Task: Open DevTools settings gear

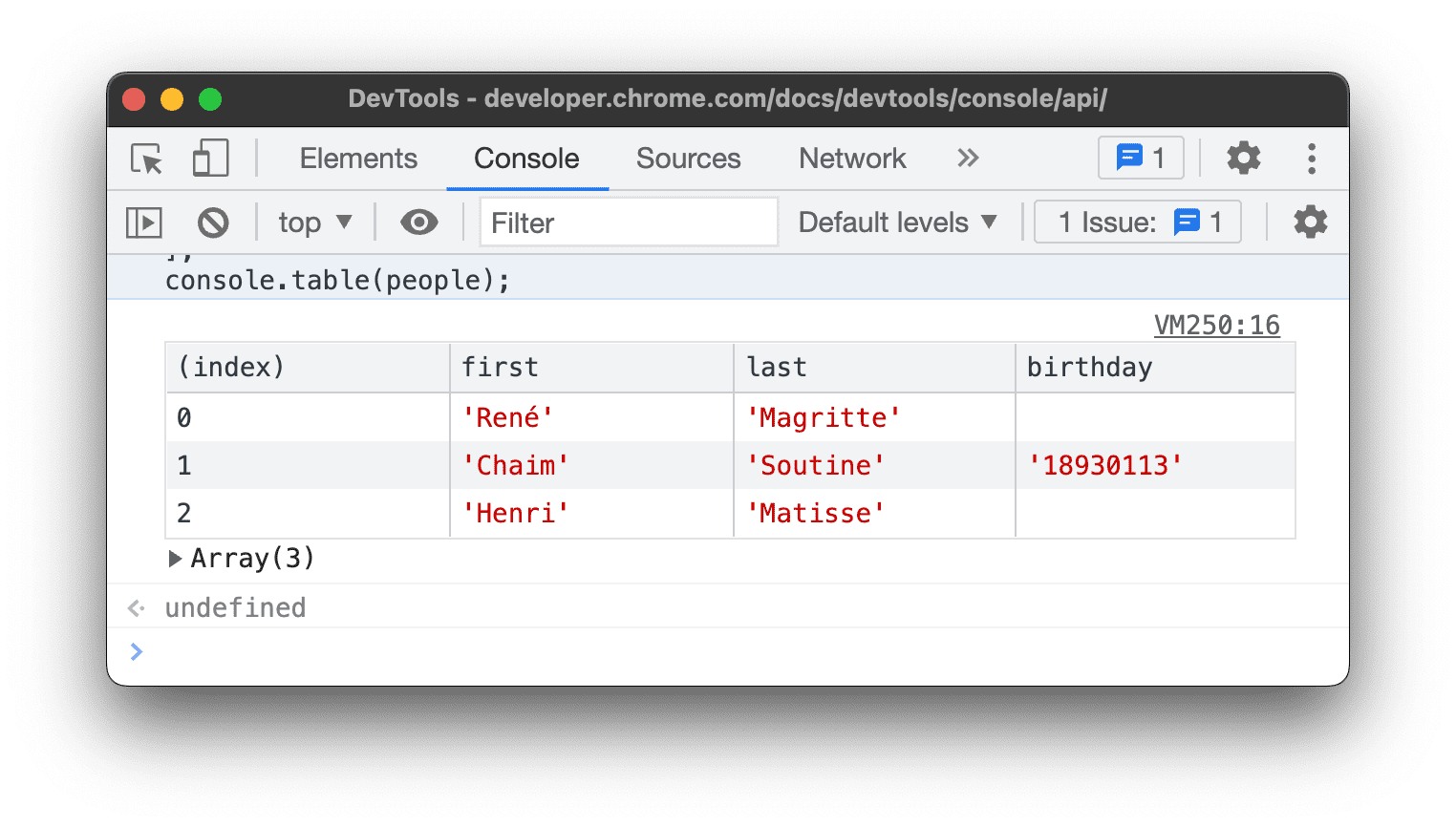Action: click(x=1243, y=159)
